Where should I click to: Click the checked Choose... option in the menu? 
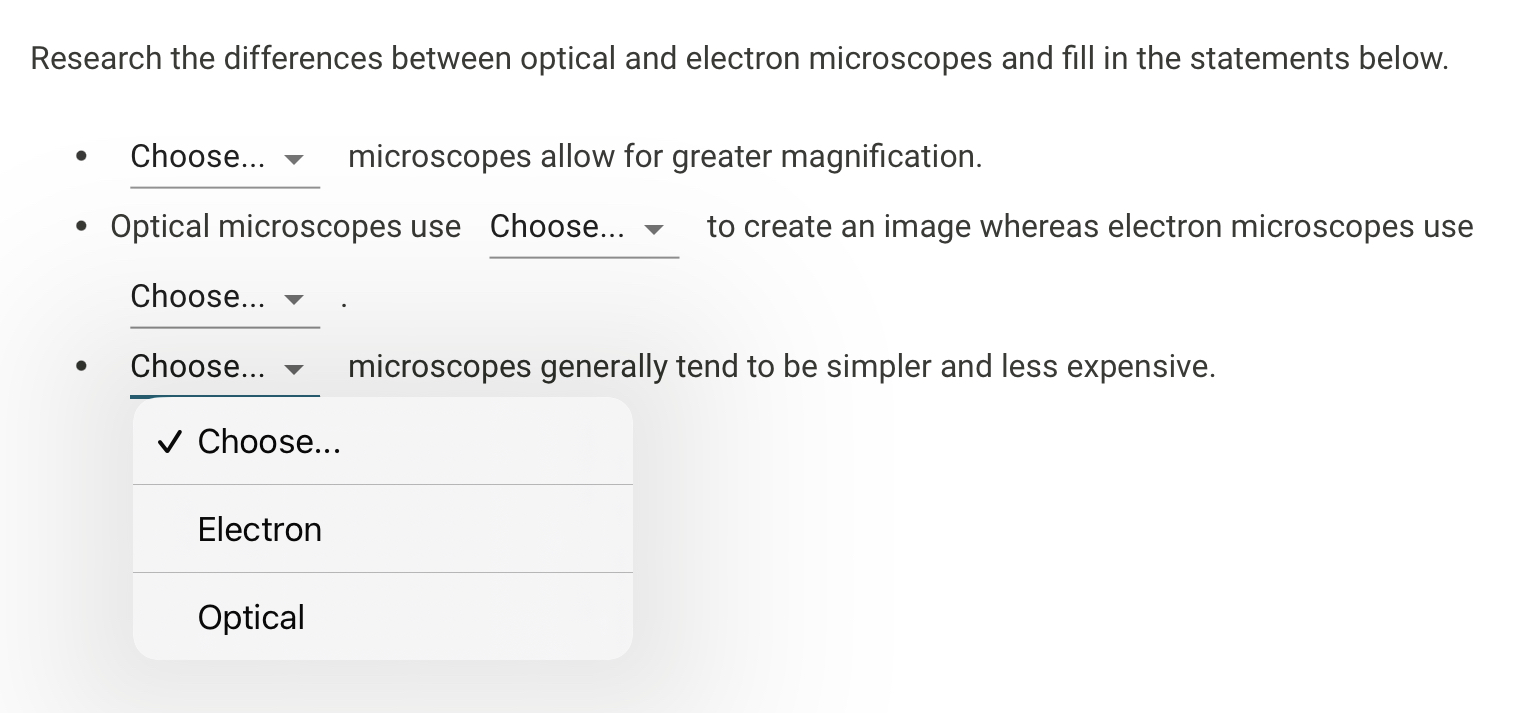[269, 441]
